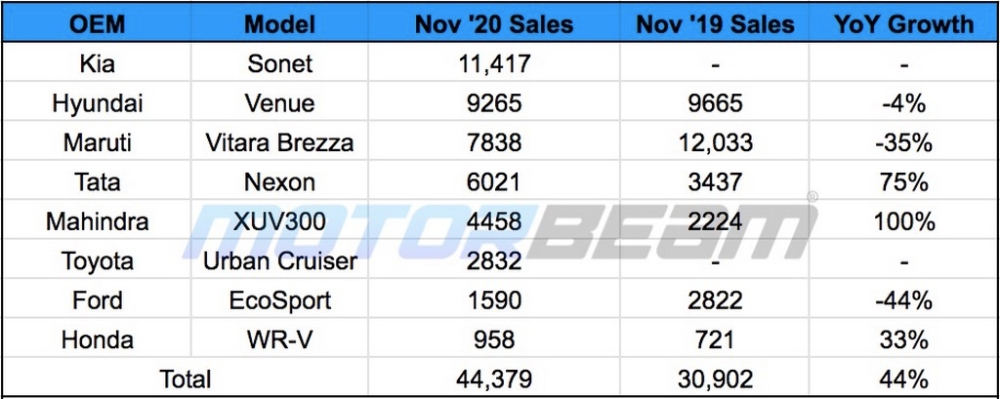Screen dimensions: 1000x399
Task: Select the Ford EcoSport -44% growth cell
Action: 903,300
